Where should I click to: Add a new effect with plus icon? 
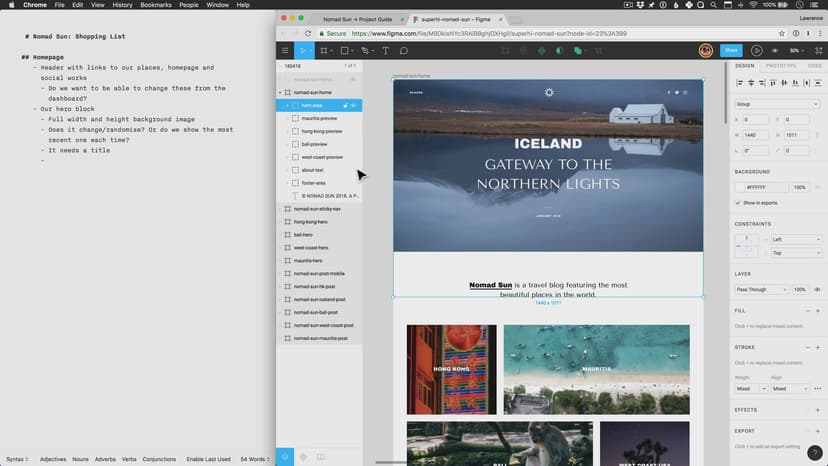[x=818, y=410]
